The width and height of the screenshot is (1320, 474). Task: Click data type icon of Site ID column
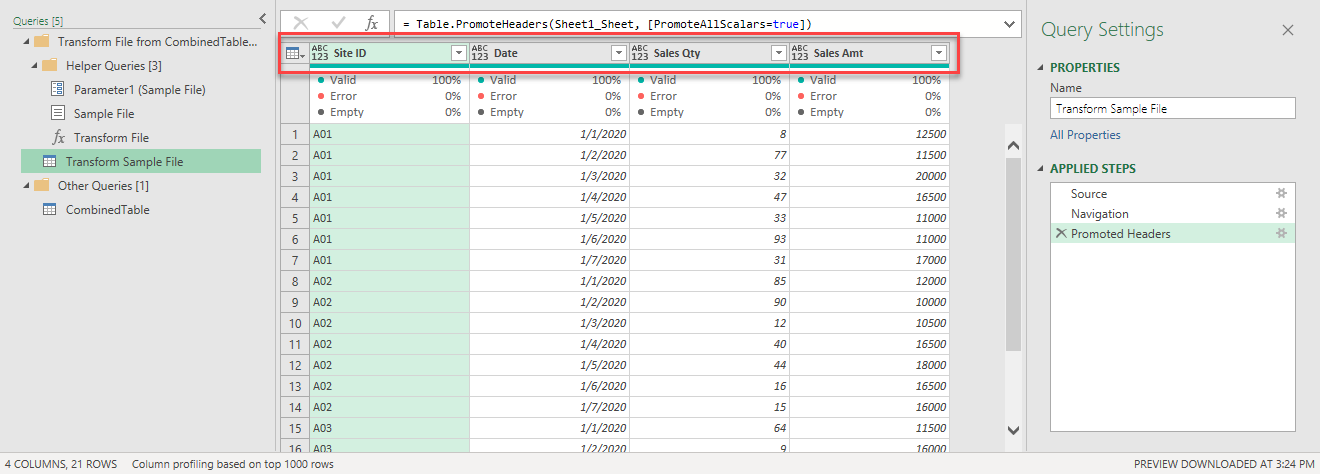pos(320,54)
